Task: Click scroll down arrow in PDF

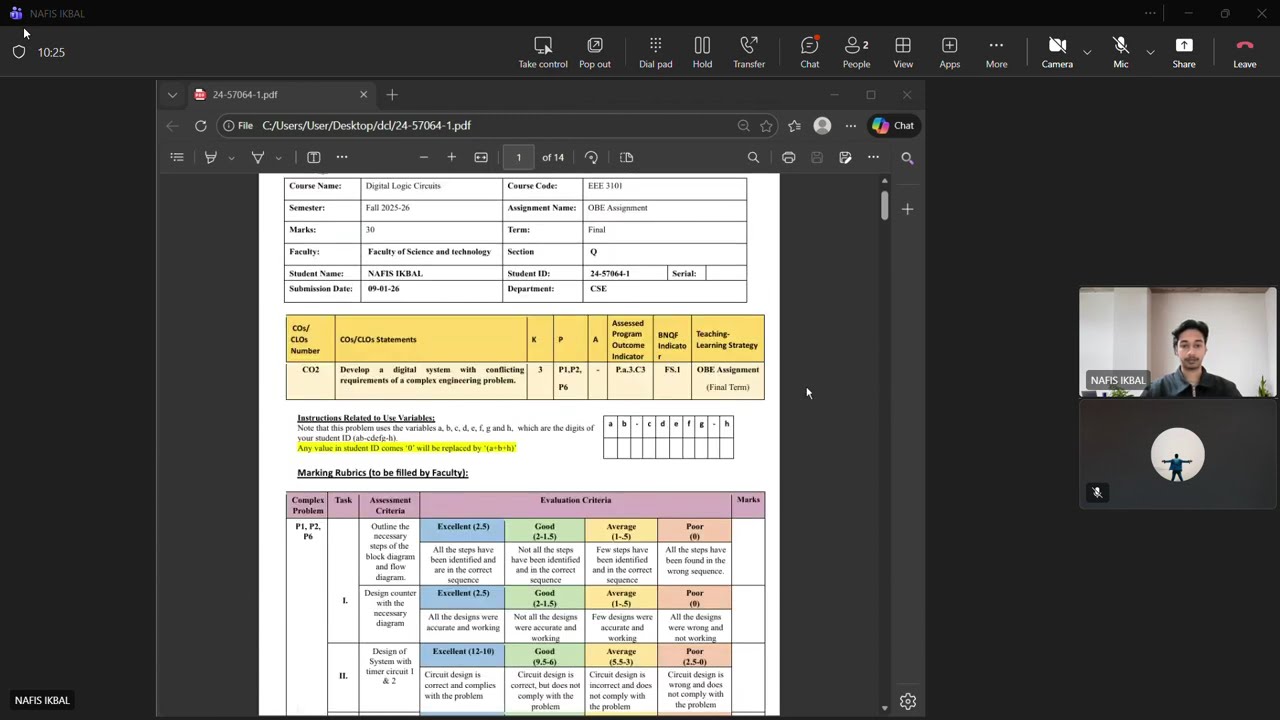Action: coord(884,708)
